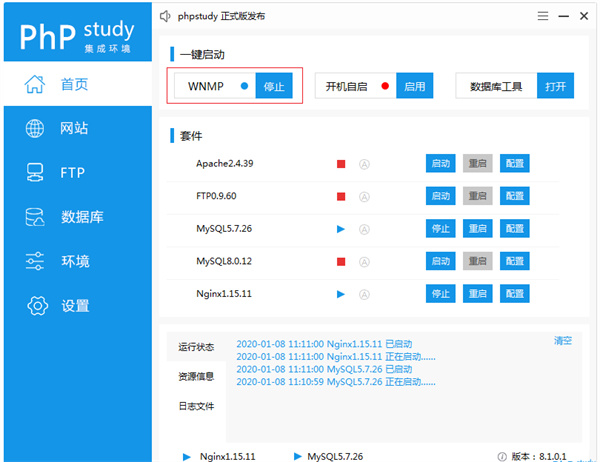Viewport: 600px width, 462px height.
Task: Click the 开机自启 red status dot
Action: point(385,86)
